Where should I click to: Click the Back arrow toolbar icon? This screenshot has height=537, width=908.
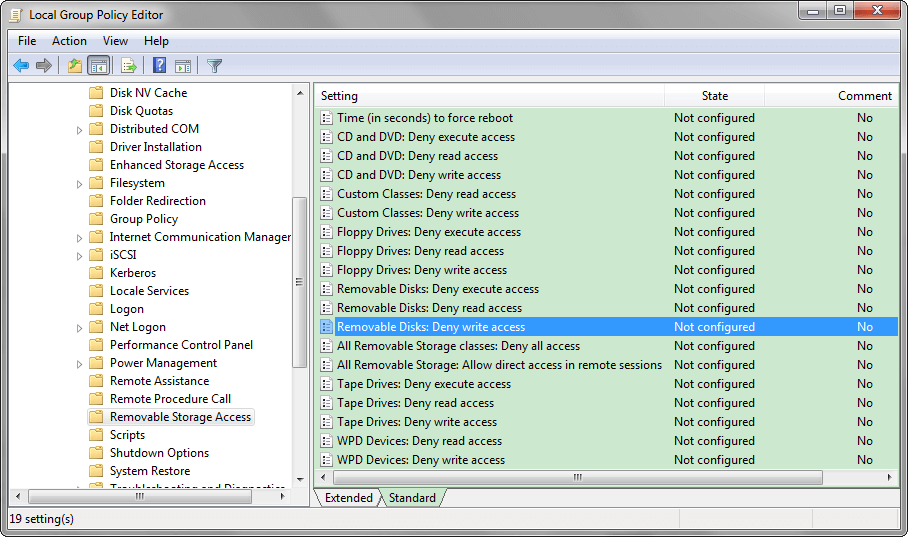[x=21, y=65]
